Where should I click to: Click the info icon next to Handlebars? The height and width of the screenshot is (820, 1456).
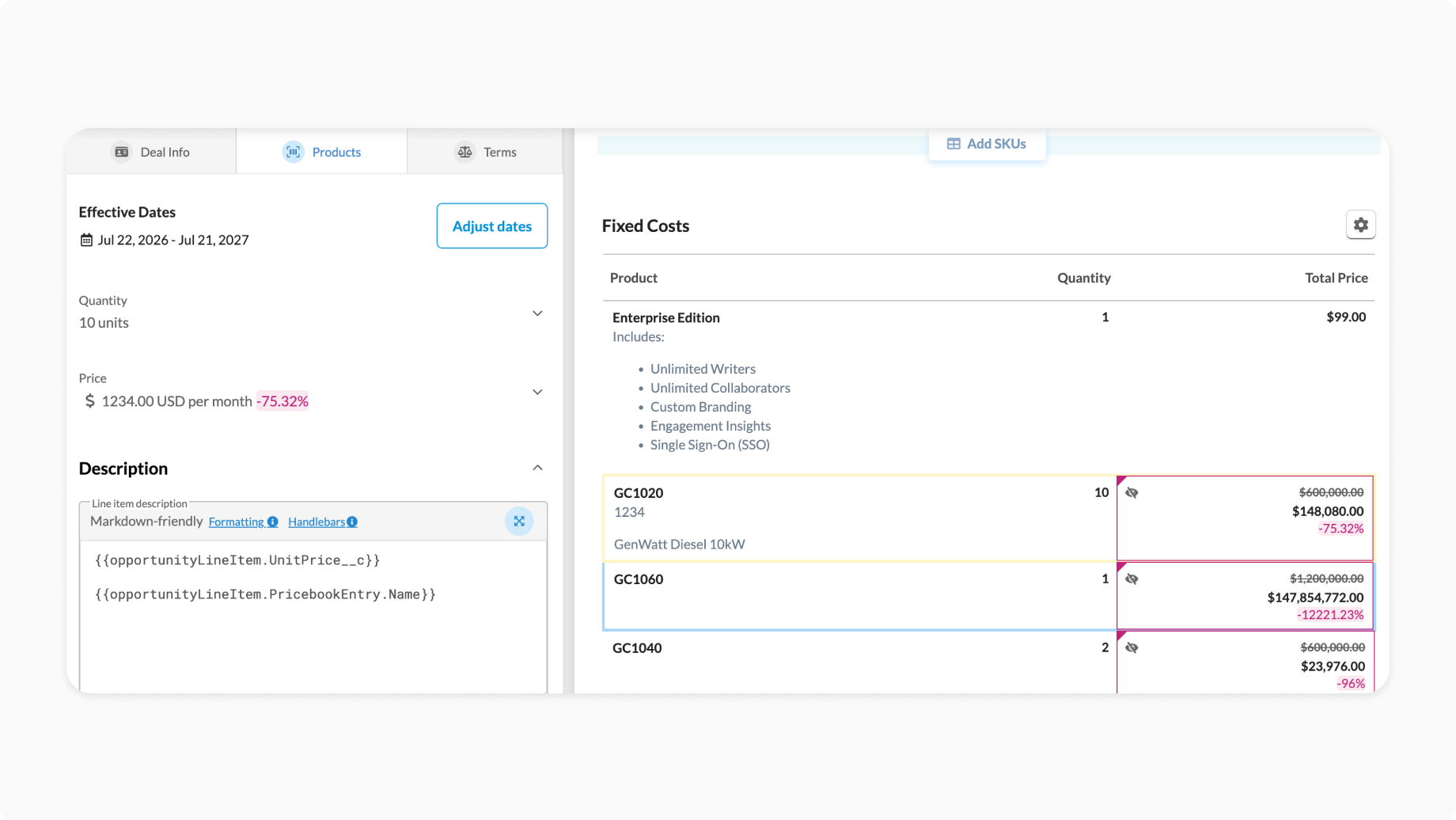click(352, 522)
